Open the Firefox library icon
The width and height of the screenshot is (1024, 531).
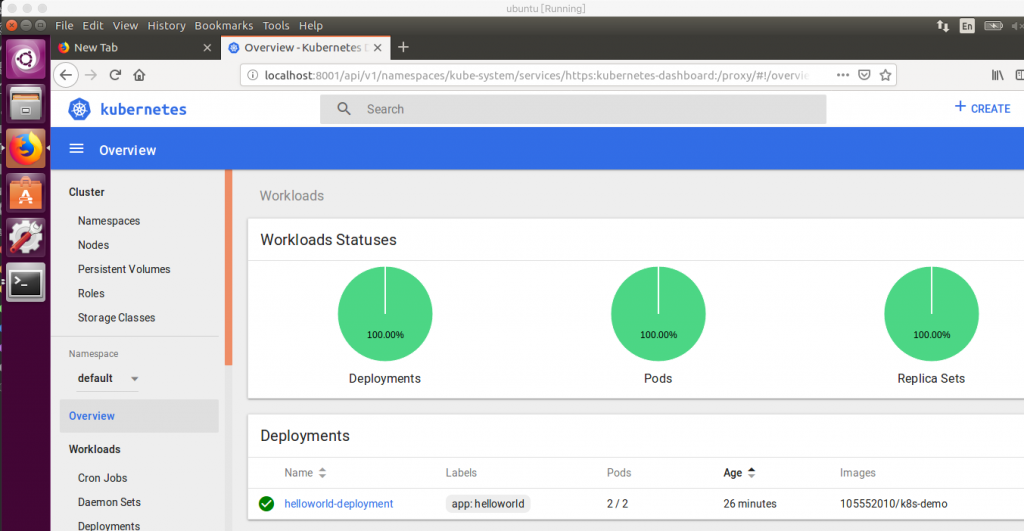pyautogui.click(x=997, y=75)
